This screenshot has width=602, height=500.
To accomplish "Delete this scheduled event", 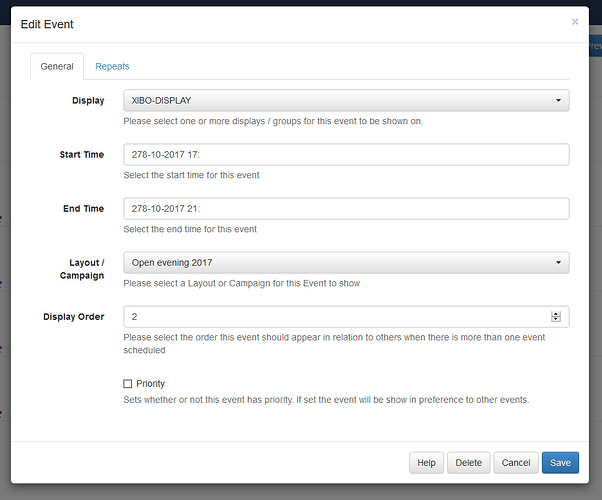I will [x=468, y=463].
